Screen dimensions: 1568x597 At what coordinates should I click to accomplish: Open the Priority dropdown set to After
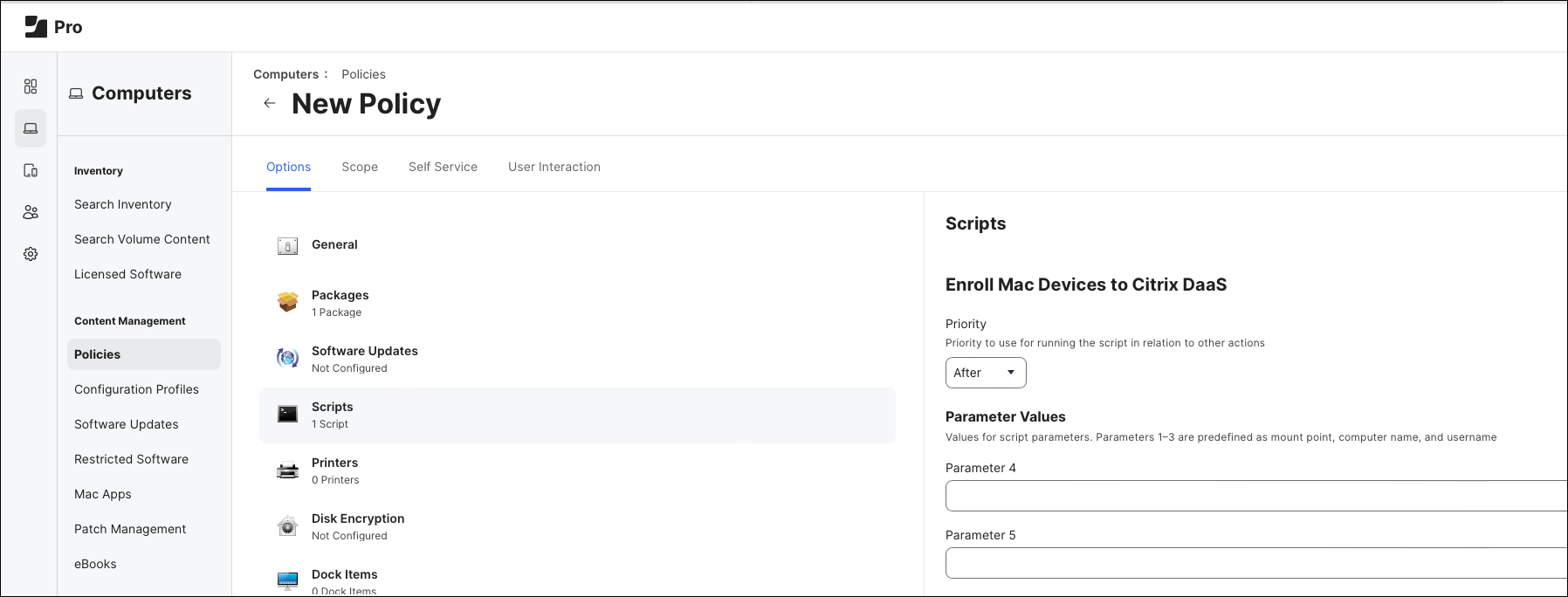pyautogui.click(x=985, y=373)
